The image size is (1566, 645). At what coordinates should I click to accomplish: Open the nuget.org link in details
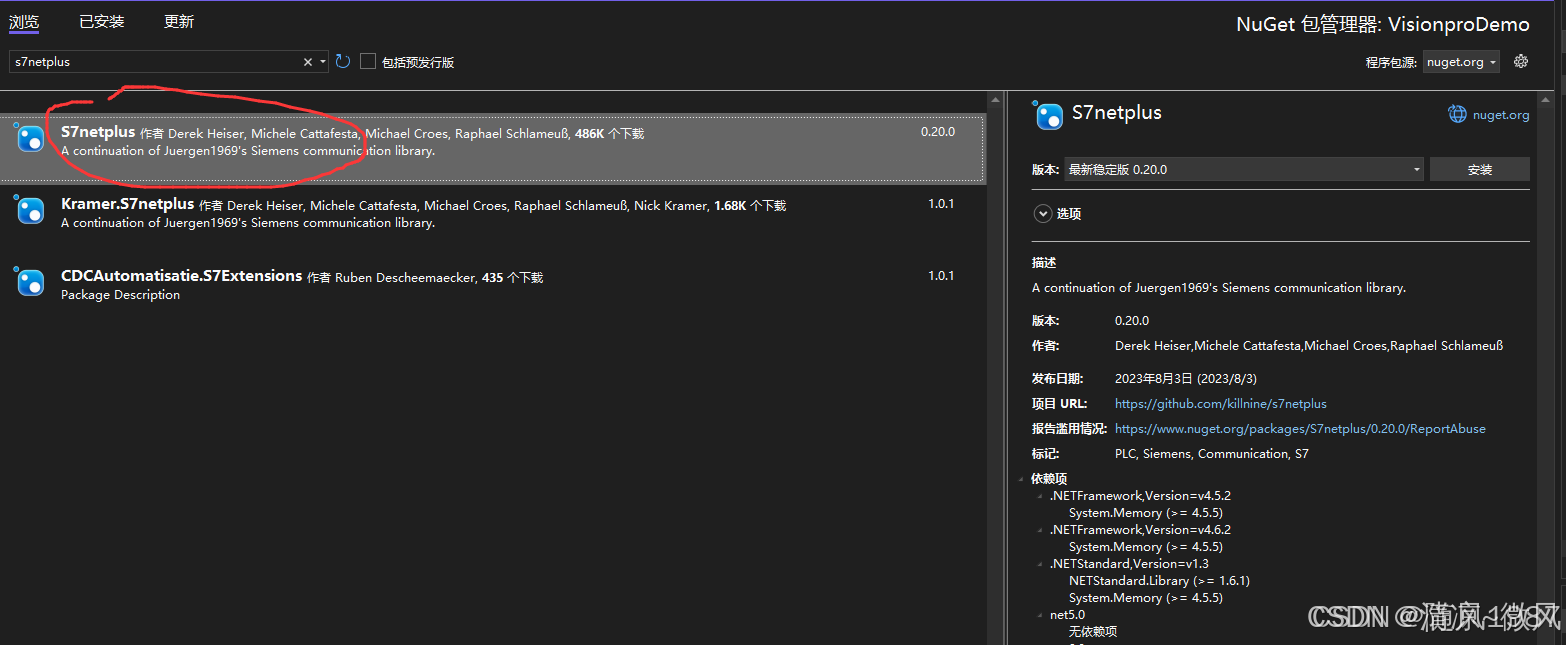[x=1501, y=115]
